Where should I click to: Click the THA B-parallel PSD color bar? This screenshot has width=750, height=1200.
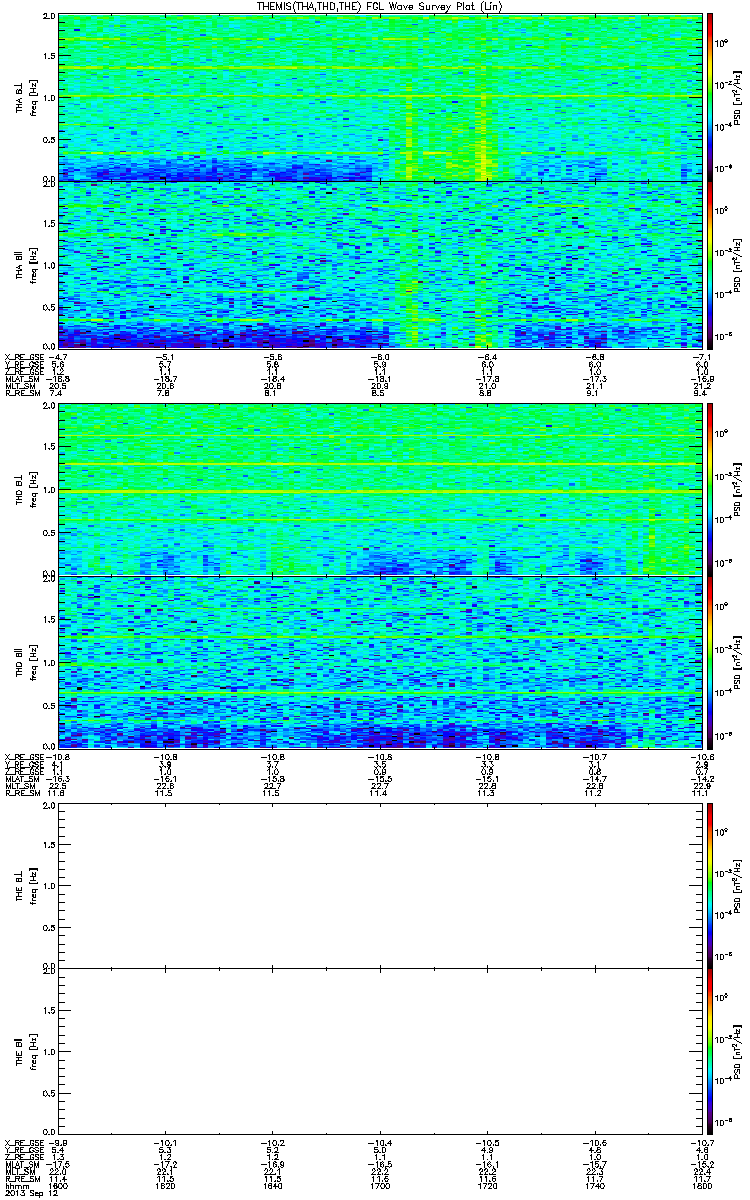711,264
